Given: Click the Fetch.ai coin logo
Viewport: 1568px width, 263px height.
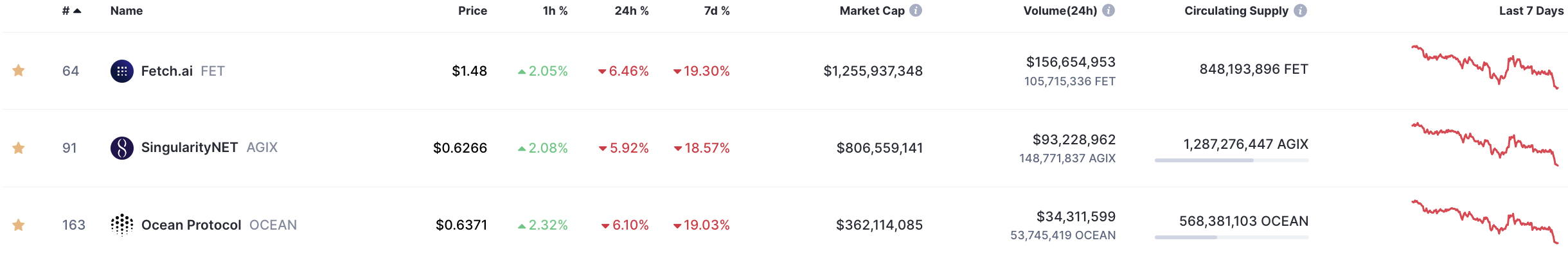Looking at the screenshot, I should pos(122,71).
